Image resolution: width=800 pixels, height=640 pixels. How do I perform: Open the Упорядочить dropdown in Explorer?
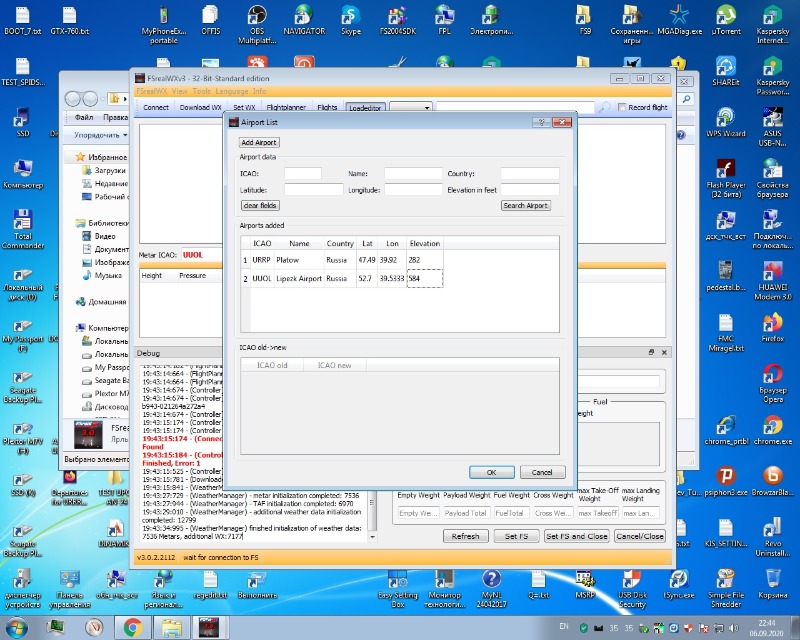coord(101,135)
